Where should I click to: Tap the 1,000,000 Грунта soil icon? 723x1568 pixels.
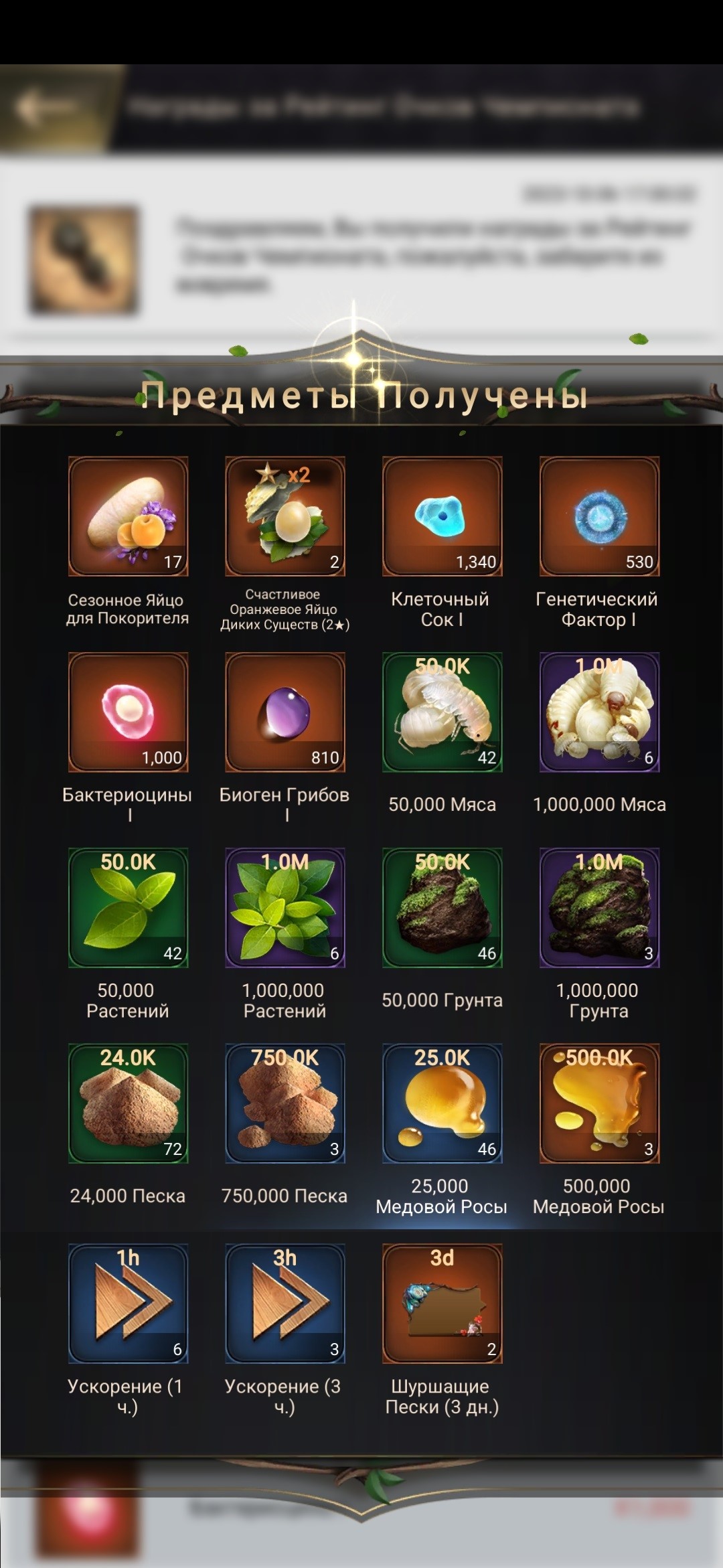coord(600,907)
